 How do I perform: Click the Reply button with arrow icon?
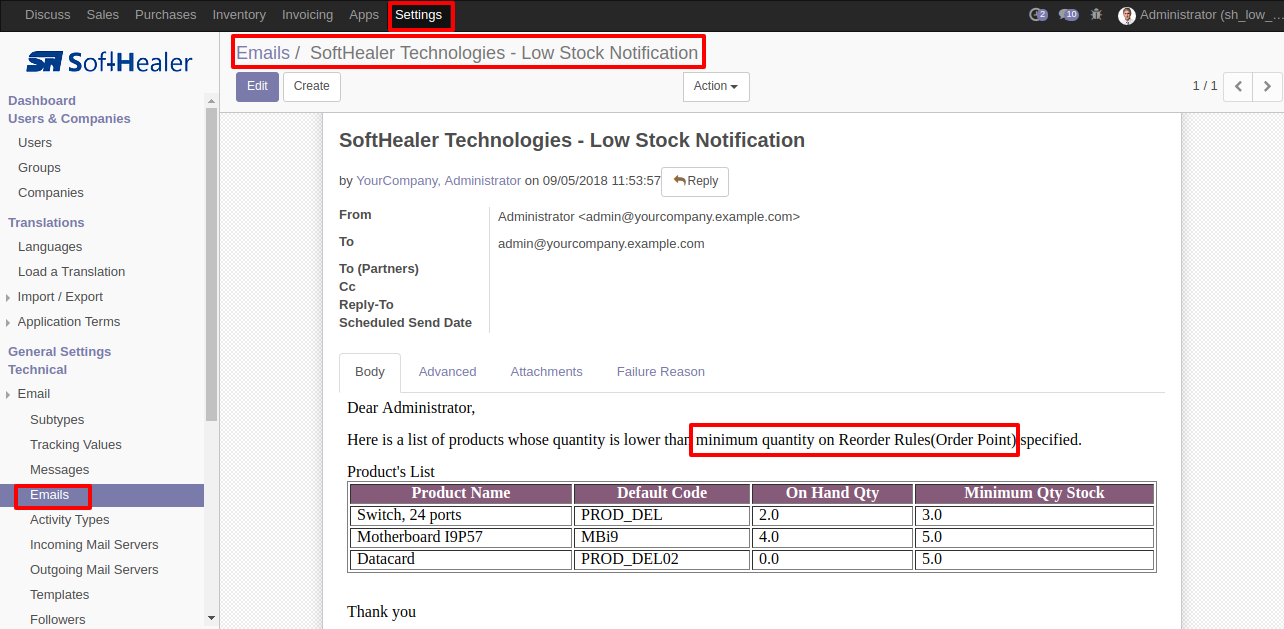tap(695, 181)
